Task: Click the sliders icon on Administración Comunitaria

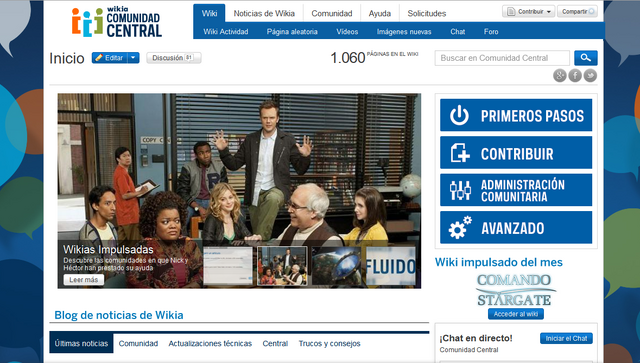Action: click(460, 190)
